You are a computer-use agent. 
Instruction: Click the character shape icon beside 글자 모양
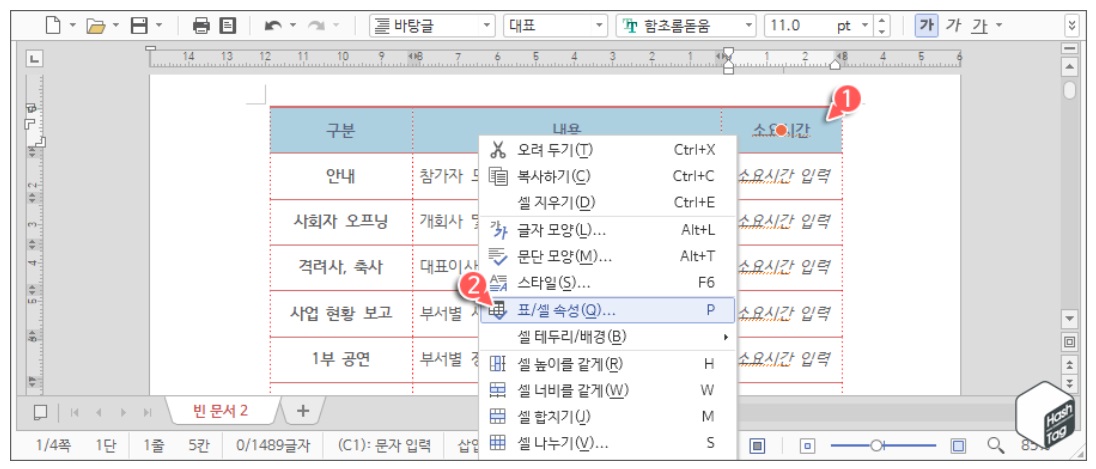coord(498,229)
